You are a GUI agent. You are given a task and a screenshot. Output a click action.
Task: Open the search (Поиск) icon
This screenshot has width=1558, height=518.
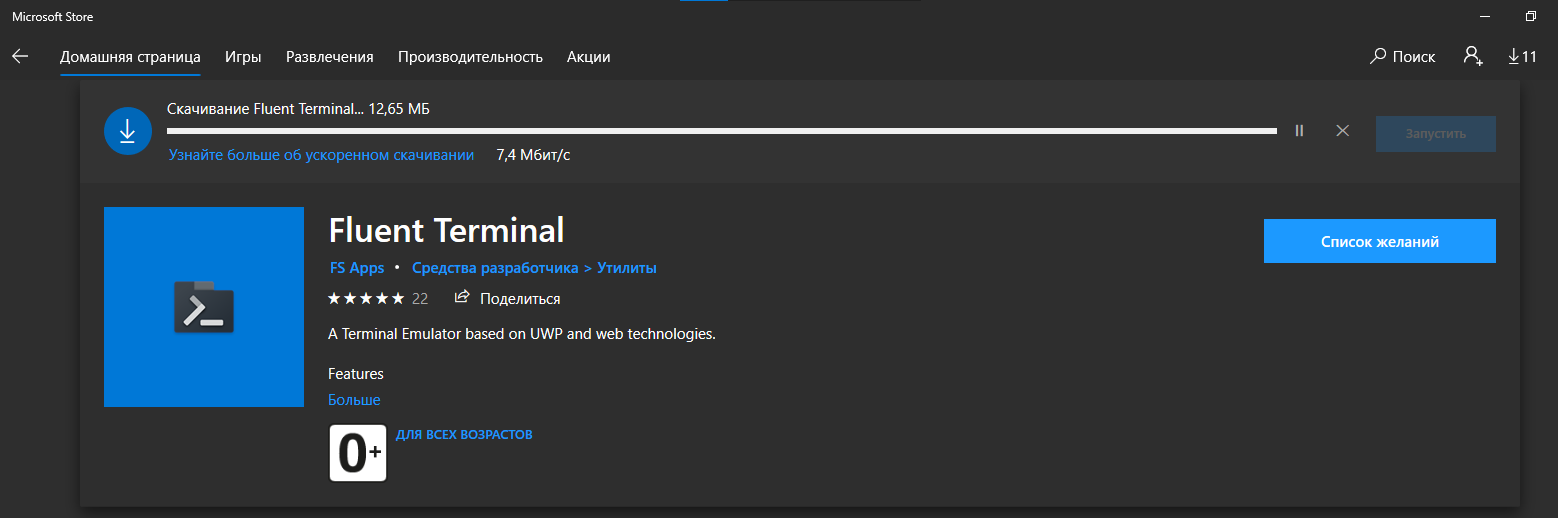pyautogui.click(x=1379, y=57)
